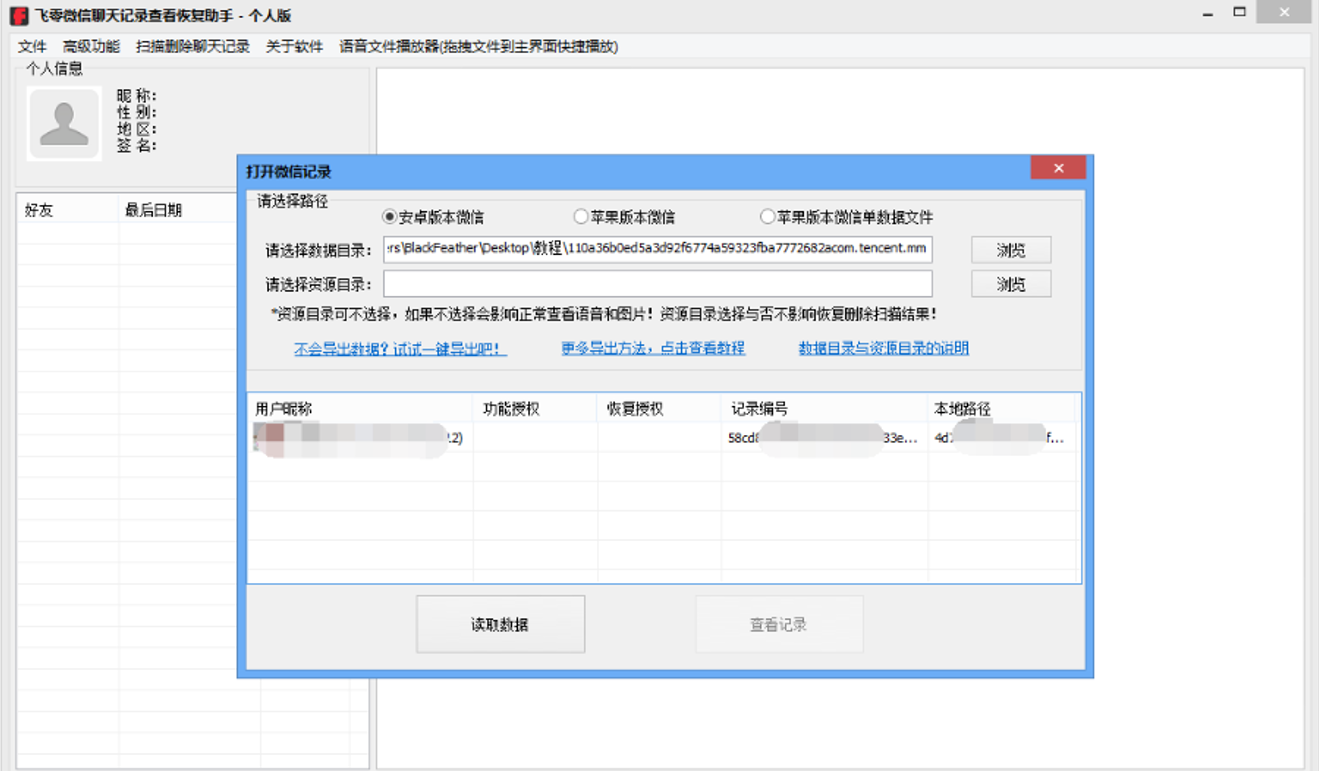Select the record row starting with 58cd
The height and width of the screenshot is (771, 1319).
[x=662, y=438]
